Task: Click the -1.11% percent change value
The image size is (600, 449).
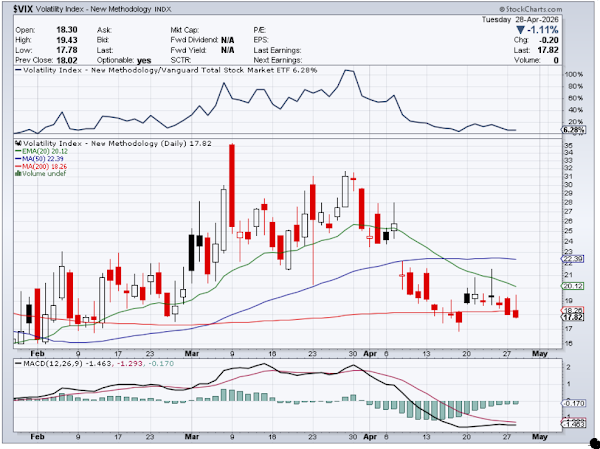Action: [542, 30]
